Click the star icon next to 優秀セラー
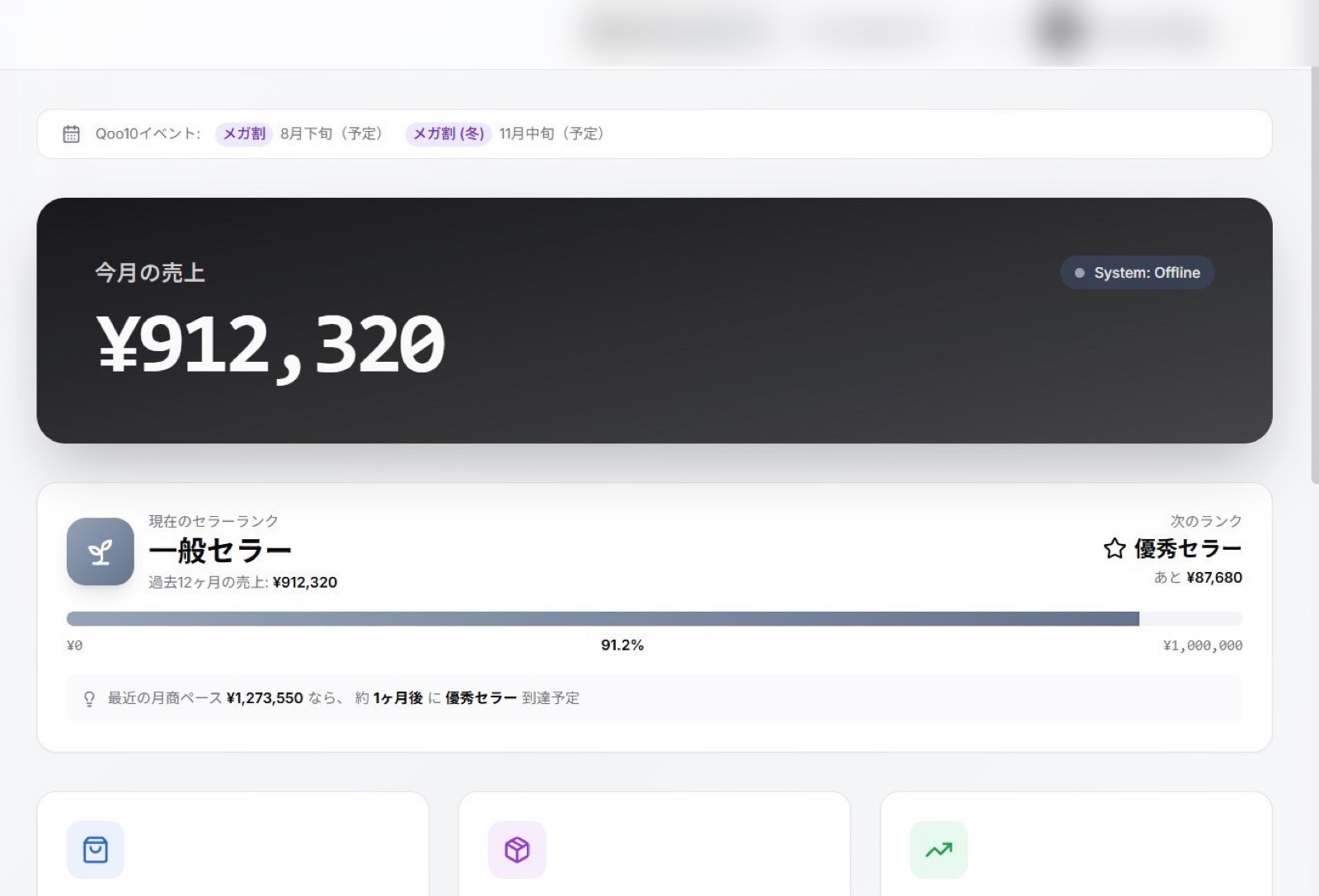Screen dimensions: 1319x896 pos(1115,548)
